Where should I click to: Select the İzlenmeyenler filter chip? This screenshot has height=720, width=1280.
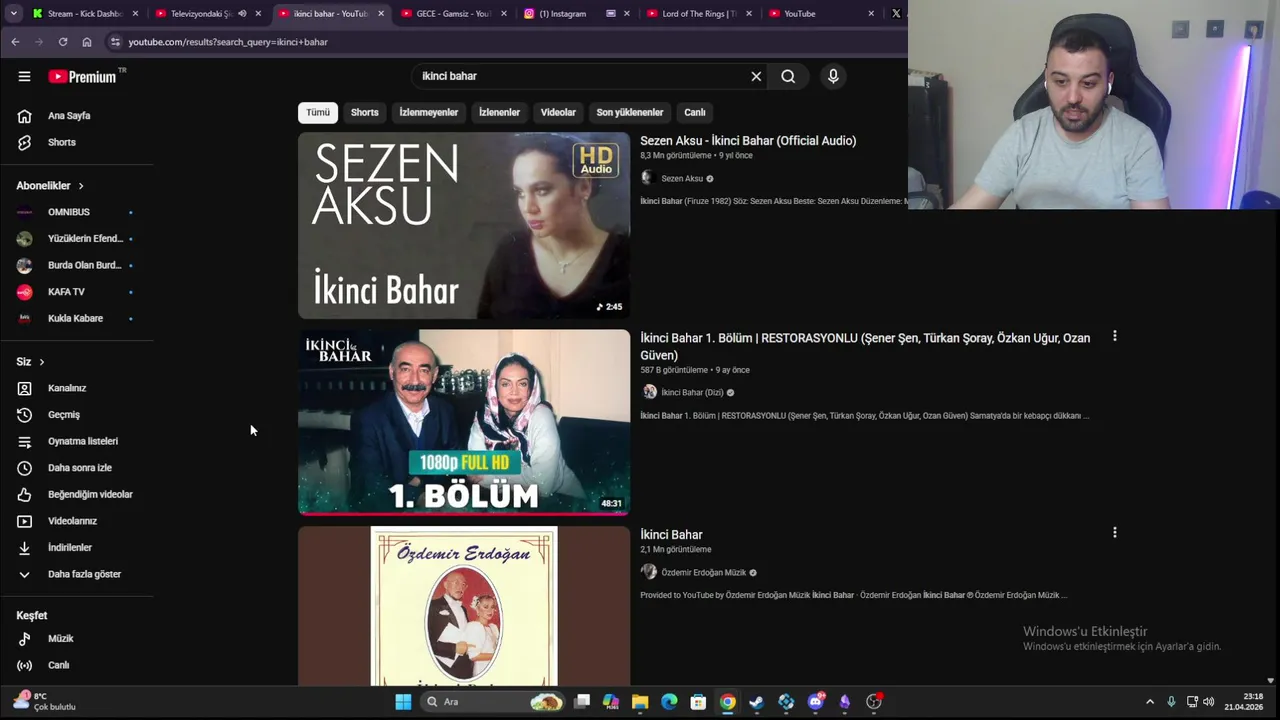[x=429, y=112]
